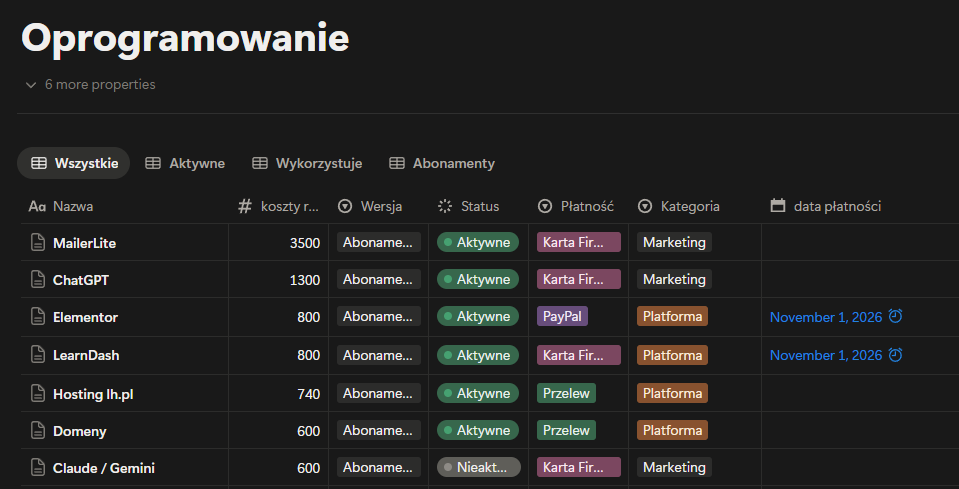Click the status spinner icon in Status header
Image resolution: width=959 pixels, height=489 pixels.
pyautogui.click(x=445, y=207)
